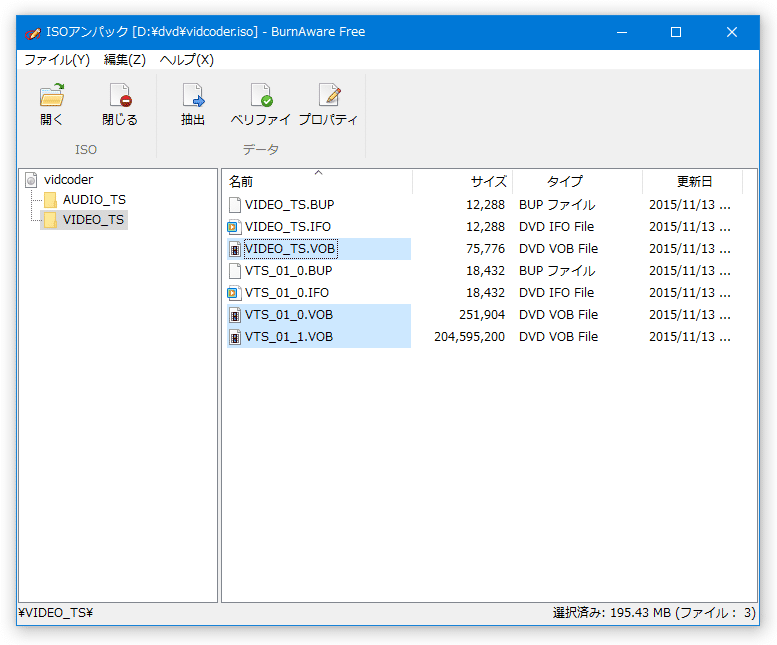This screenshot has width=777, height=645.
Task: Click the VTS_01_1.VOB film icon
Action: tap(235, 337)
